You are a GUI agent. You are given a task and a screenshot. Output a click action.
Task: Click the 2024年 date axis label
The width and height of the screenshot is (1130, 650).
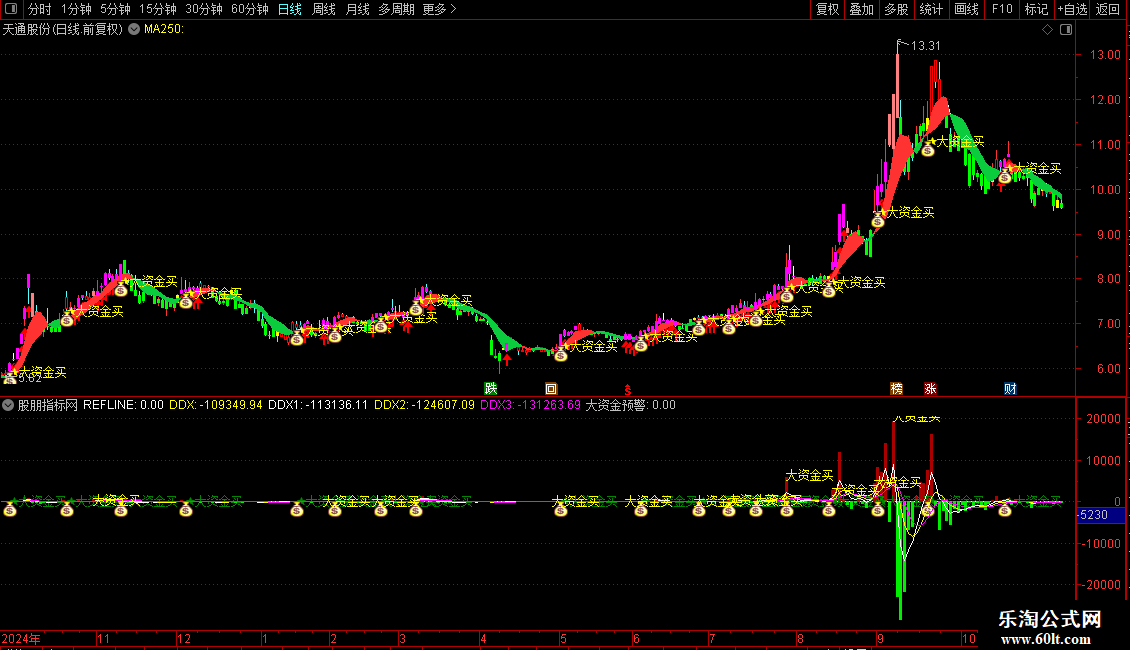(21, 638)
